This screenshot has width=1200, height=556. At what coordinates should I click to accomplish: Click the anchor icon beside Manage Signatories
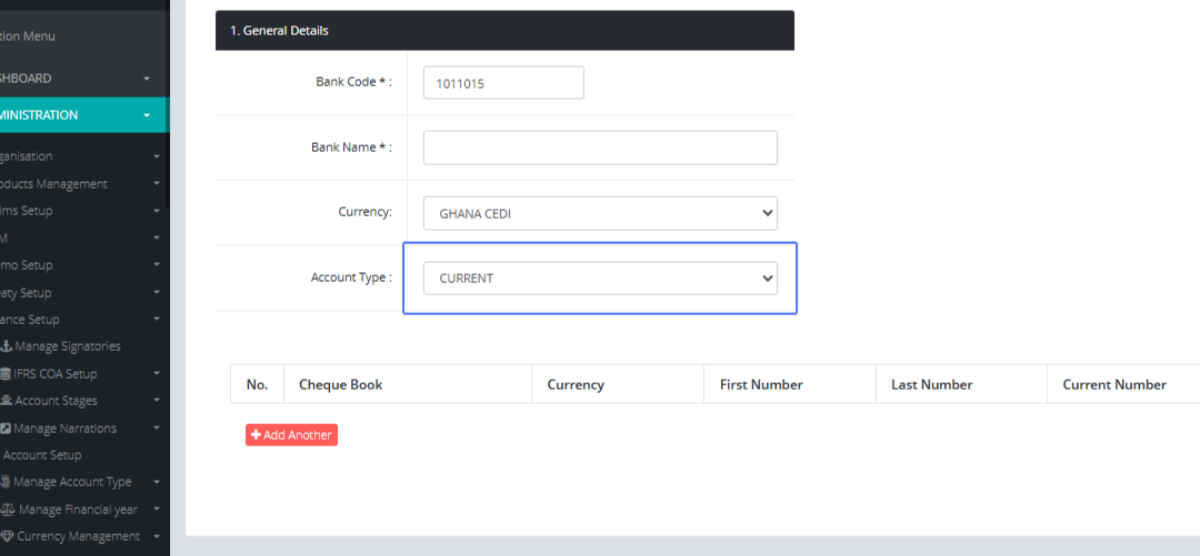[6, 347]
